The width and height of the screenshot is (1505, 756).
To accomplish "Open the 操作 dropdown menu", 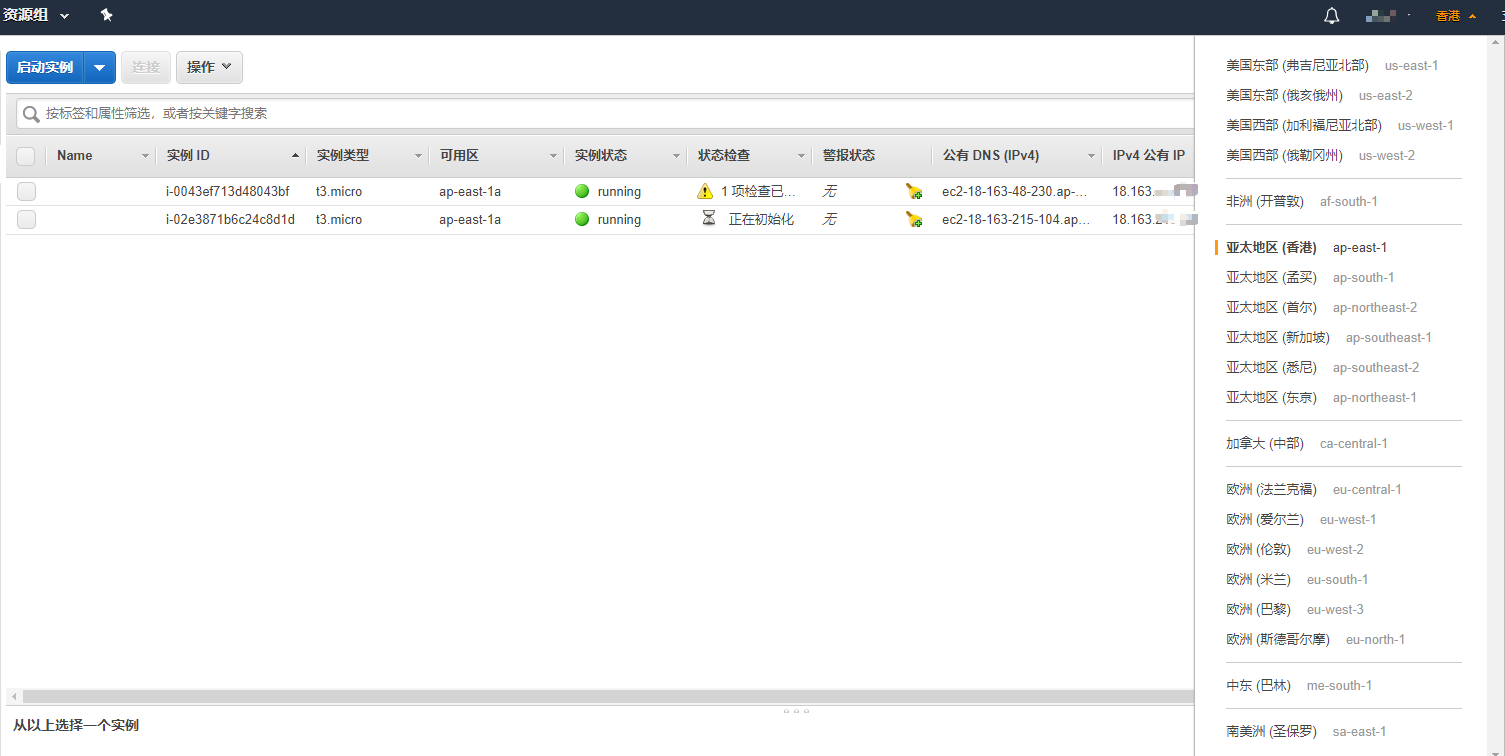I will (x=209, y=67).
